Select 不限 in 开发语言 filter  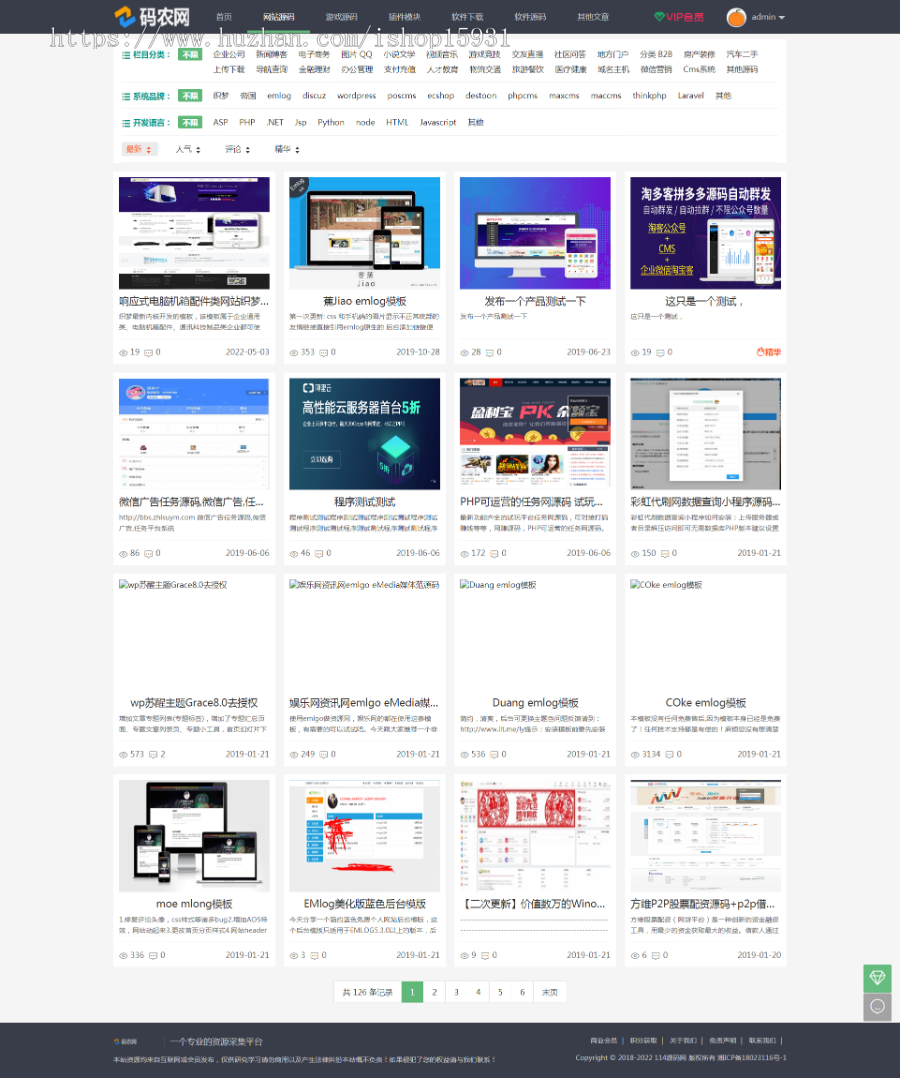tap(190, 122)
